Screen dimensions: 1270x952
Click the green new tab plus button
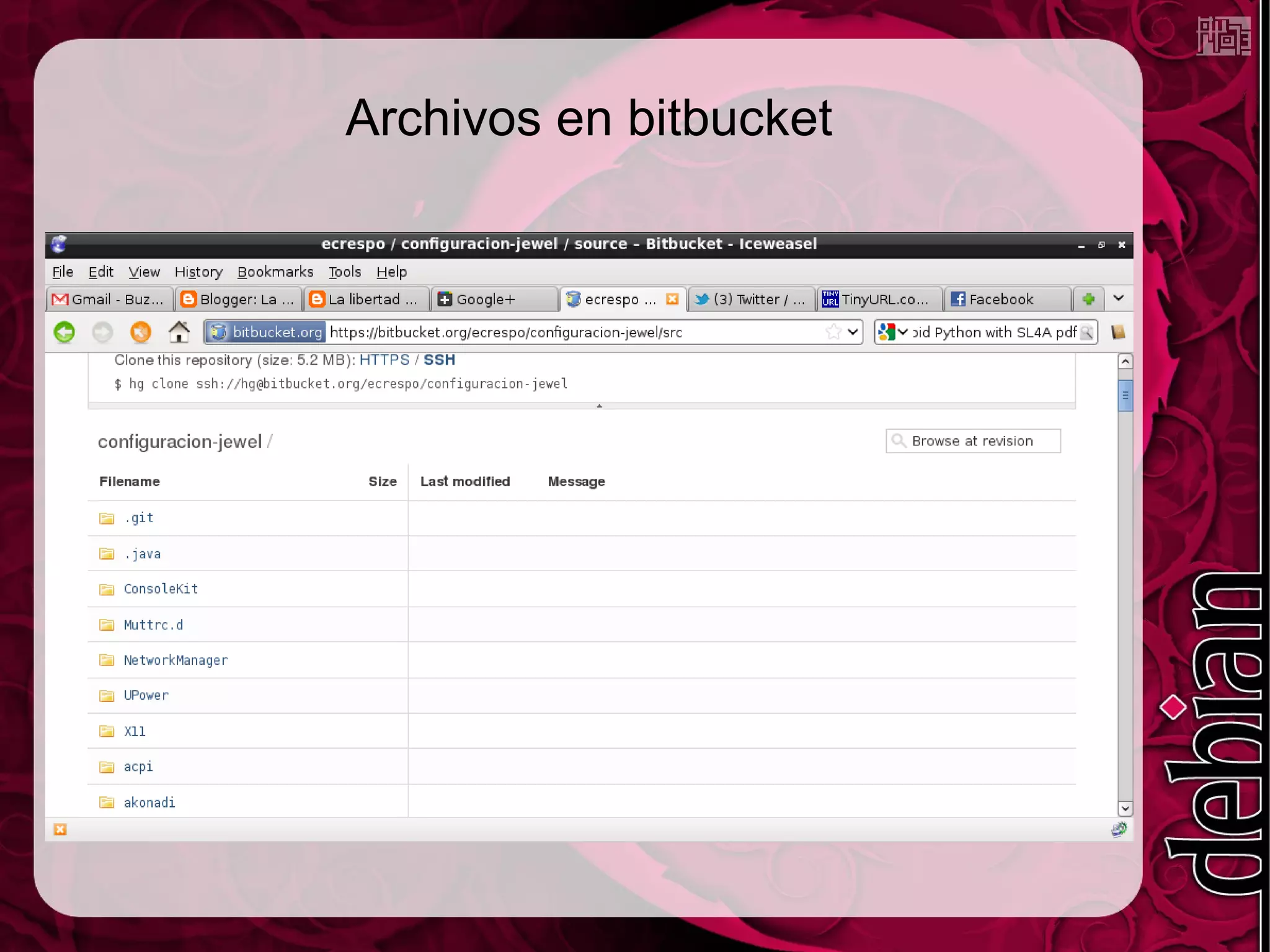pyautogui.click(x=1088, y=299)
